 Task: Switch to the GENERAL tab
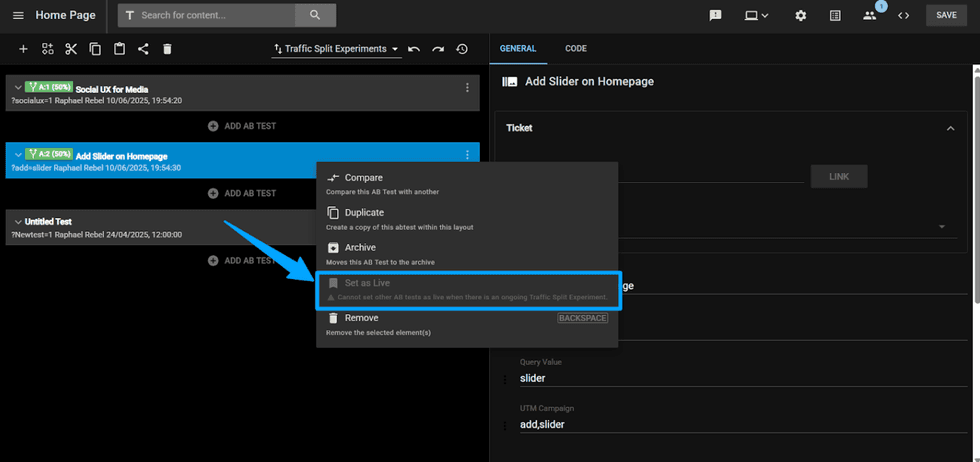518,49
